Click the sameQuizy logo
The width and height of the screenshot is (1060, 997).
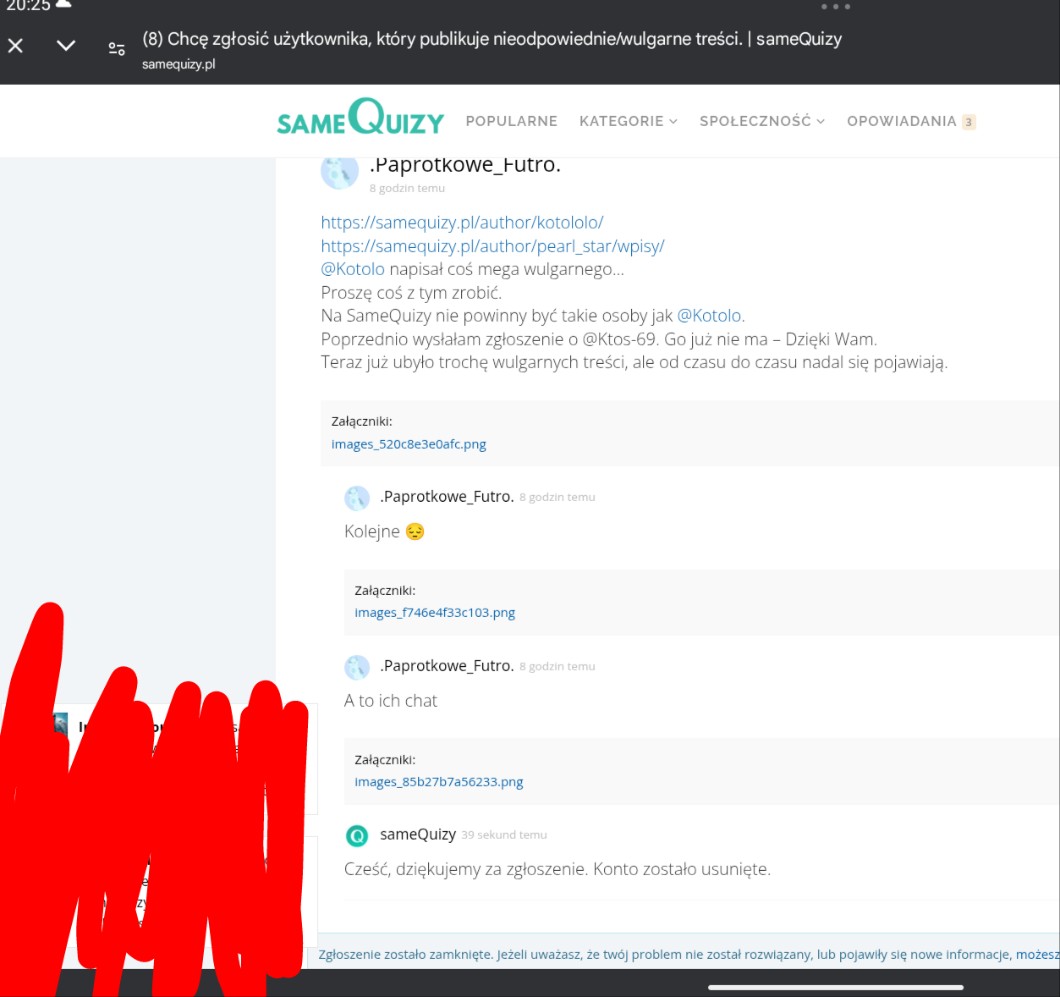point(360,119)
